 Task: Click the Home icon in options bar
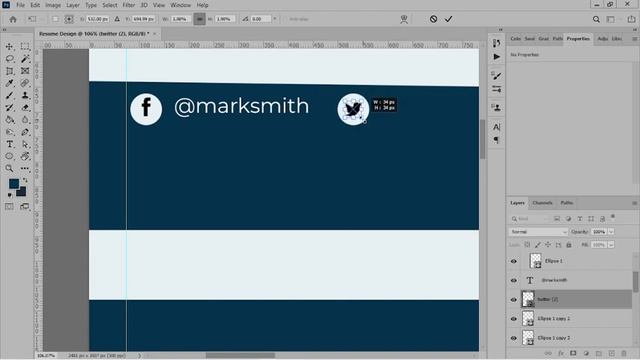(x=13, y=19)
